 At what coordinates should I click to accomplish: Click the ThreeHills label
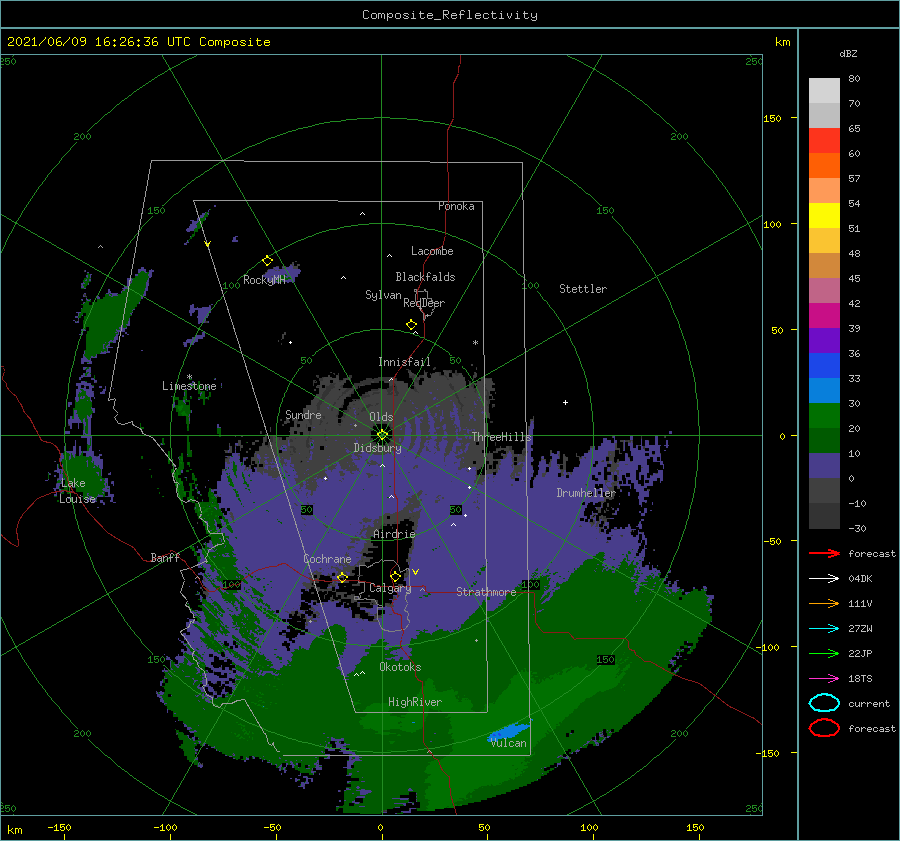coord(502,437)
